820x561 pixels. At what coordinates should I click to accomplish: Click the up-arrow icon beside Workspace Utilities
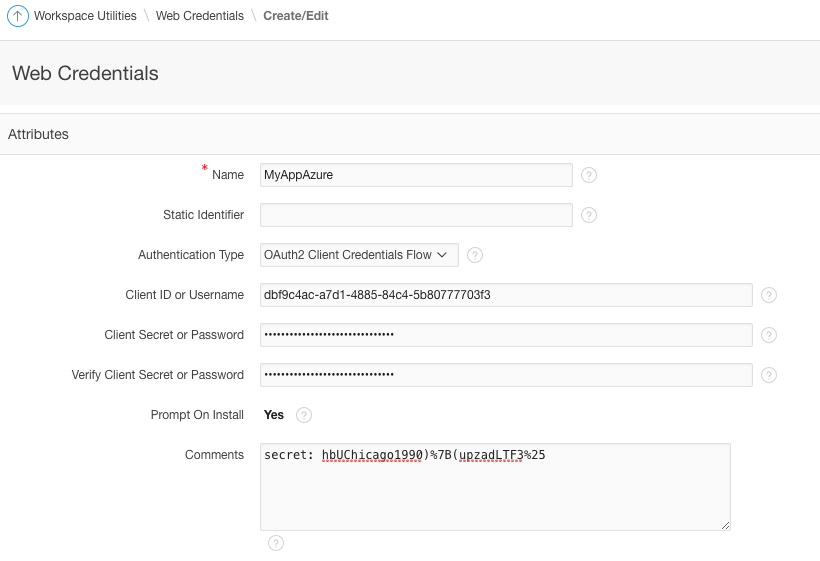click(x=18, y=16)
